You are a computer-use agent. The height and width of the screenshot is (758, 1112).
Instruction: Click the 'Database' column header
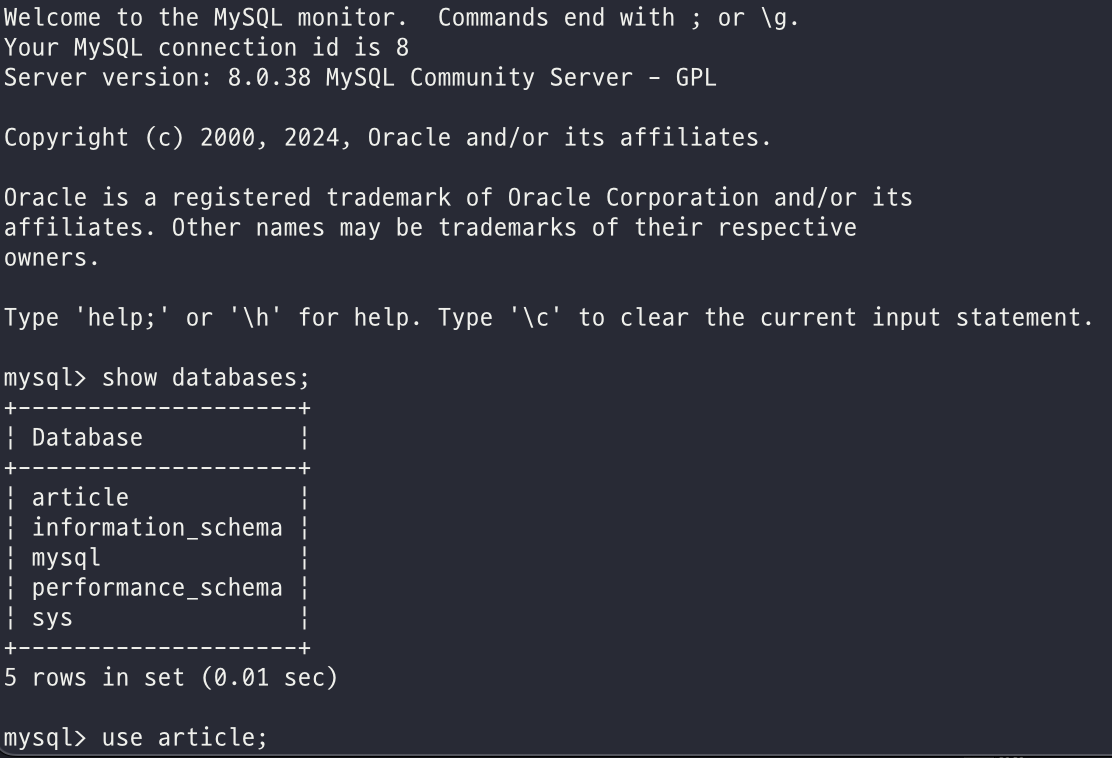tap(87, 437)
